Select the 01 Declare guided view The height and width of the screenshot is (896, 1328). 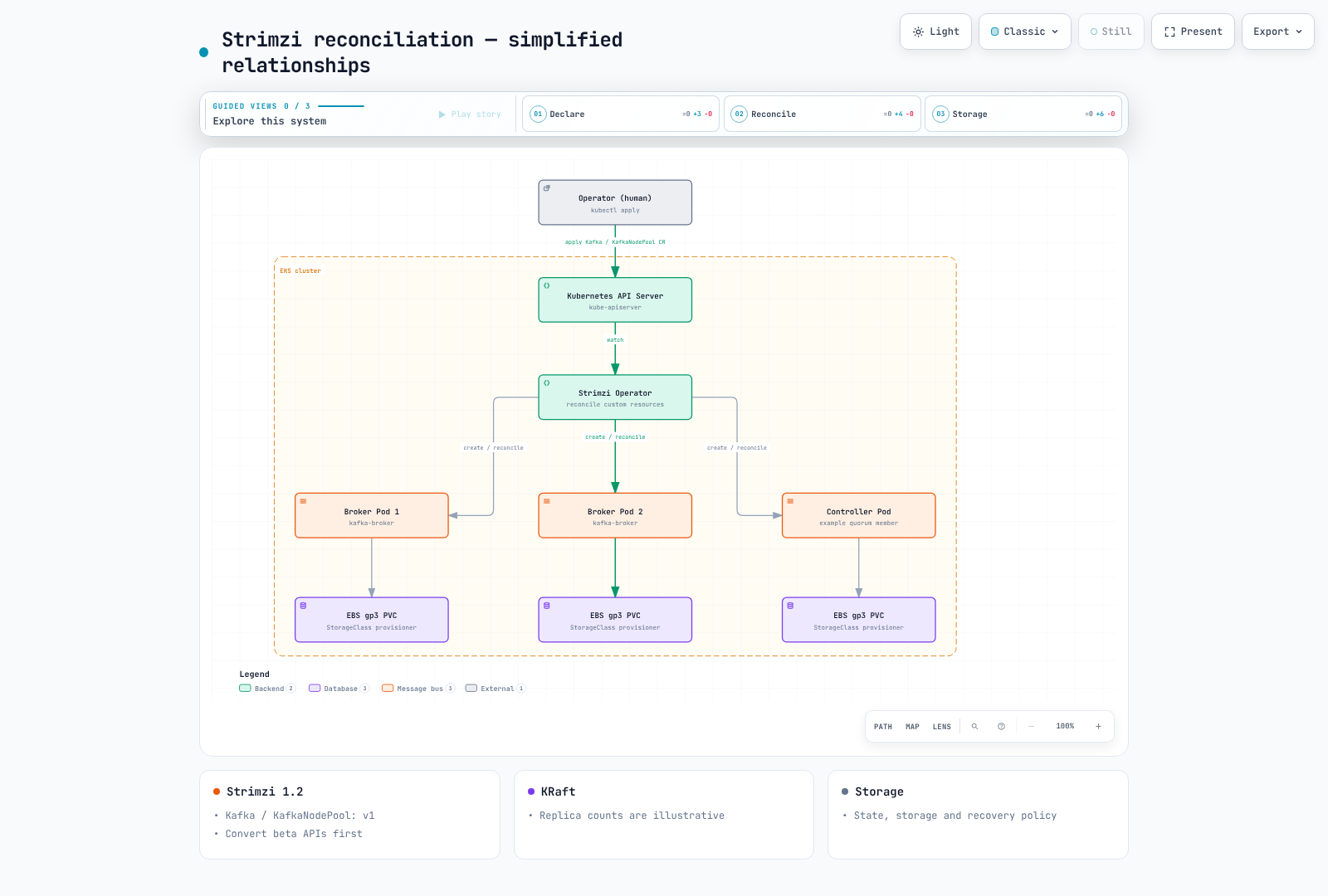click(621, 114)
